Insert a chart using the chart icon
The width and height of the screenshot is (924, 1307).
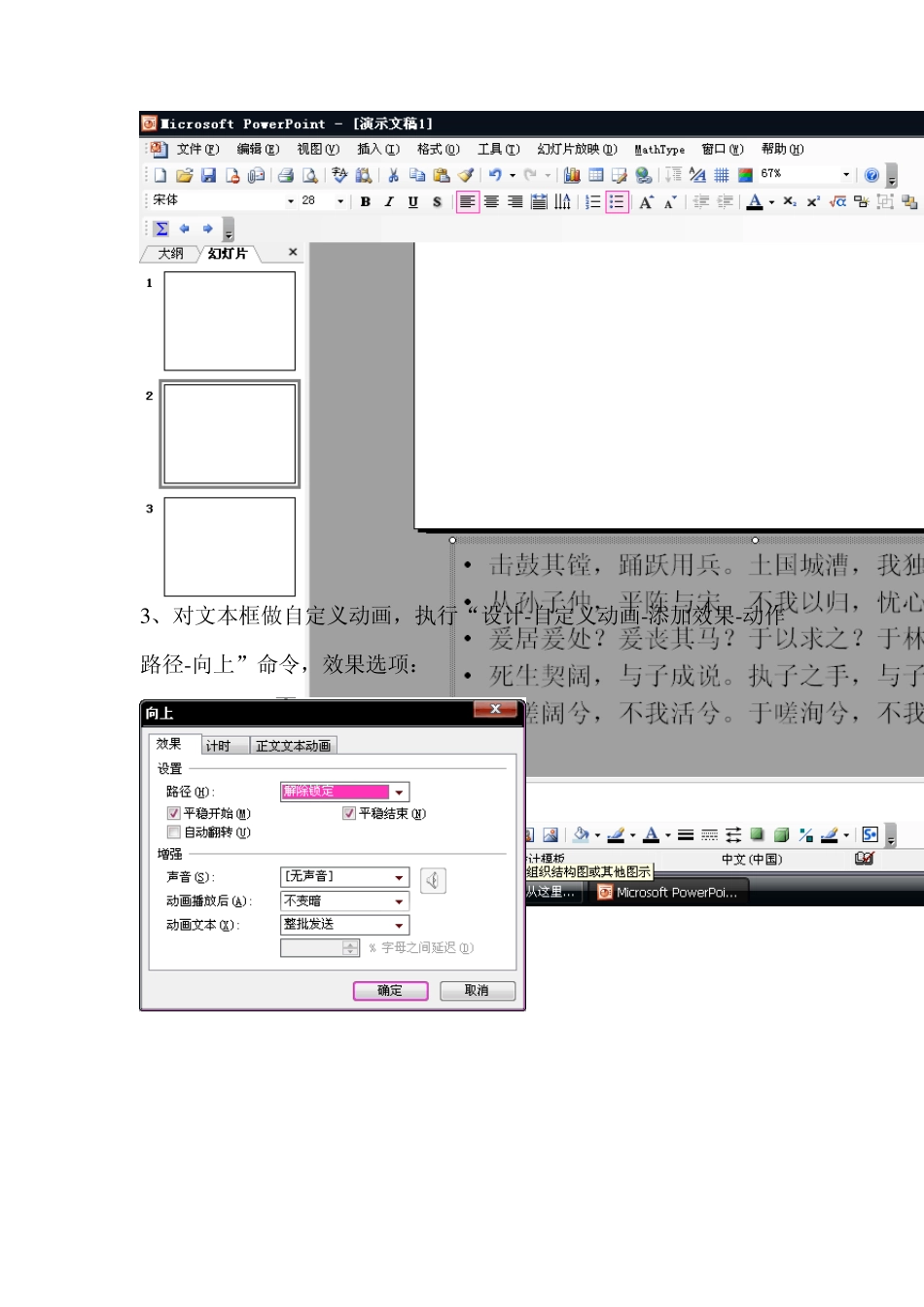(x=572, y=175)
